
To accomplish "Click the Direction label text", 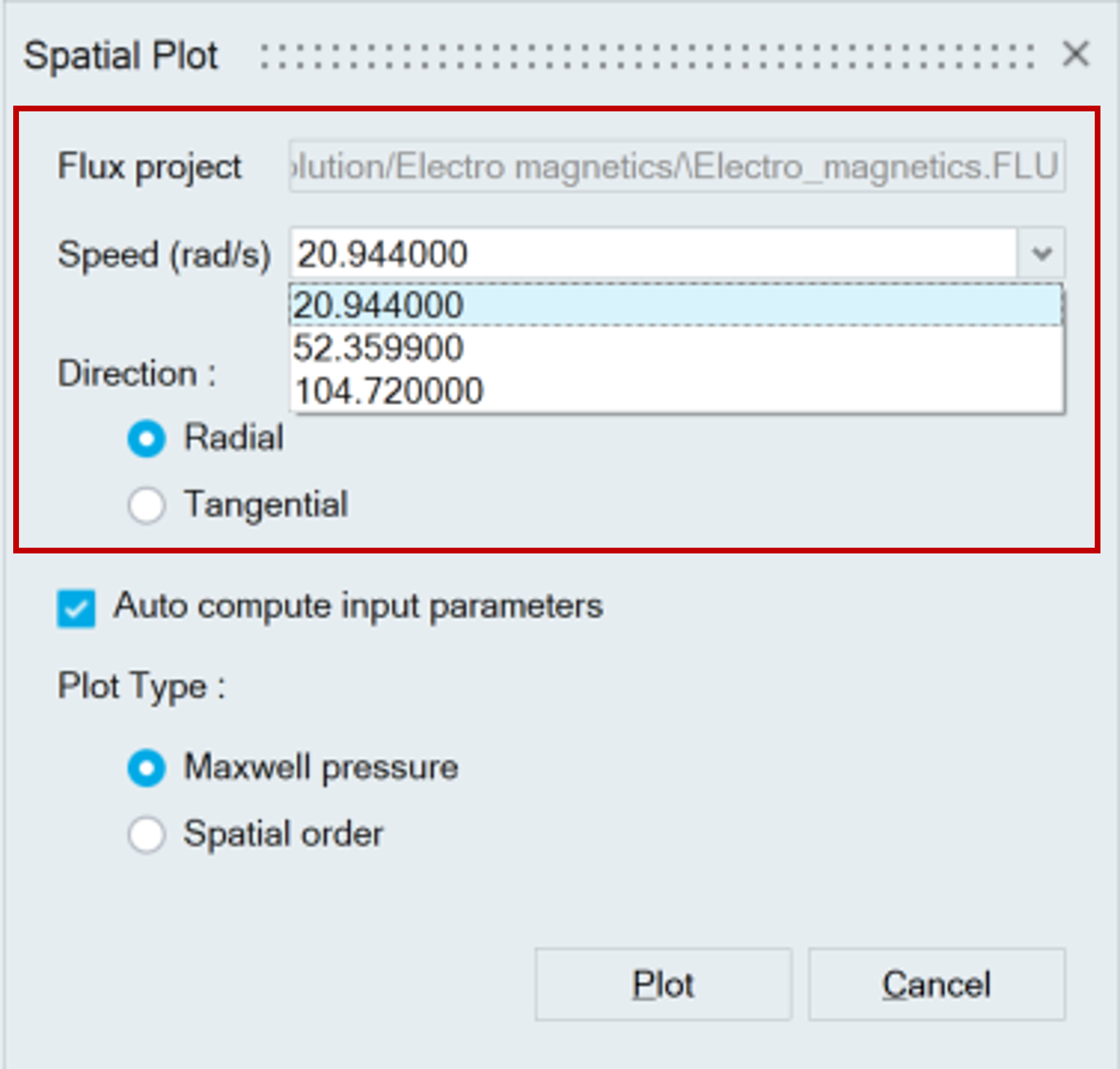I will point(137,374).
